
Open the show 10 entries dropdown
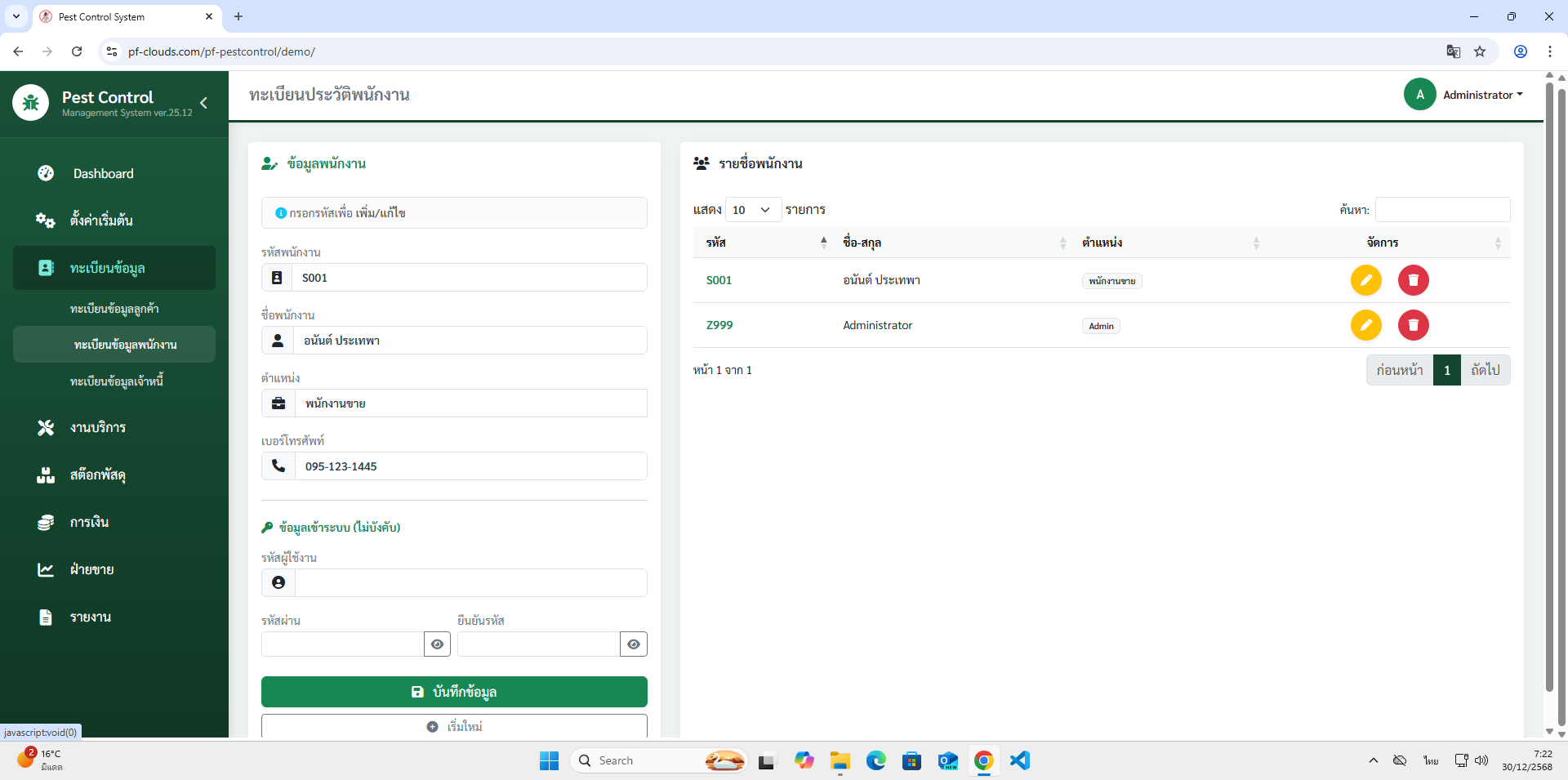(x=752, y=210)
